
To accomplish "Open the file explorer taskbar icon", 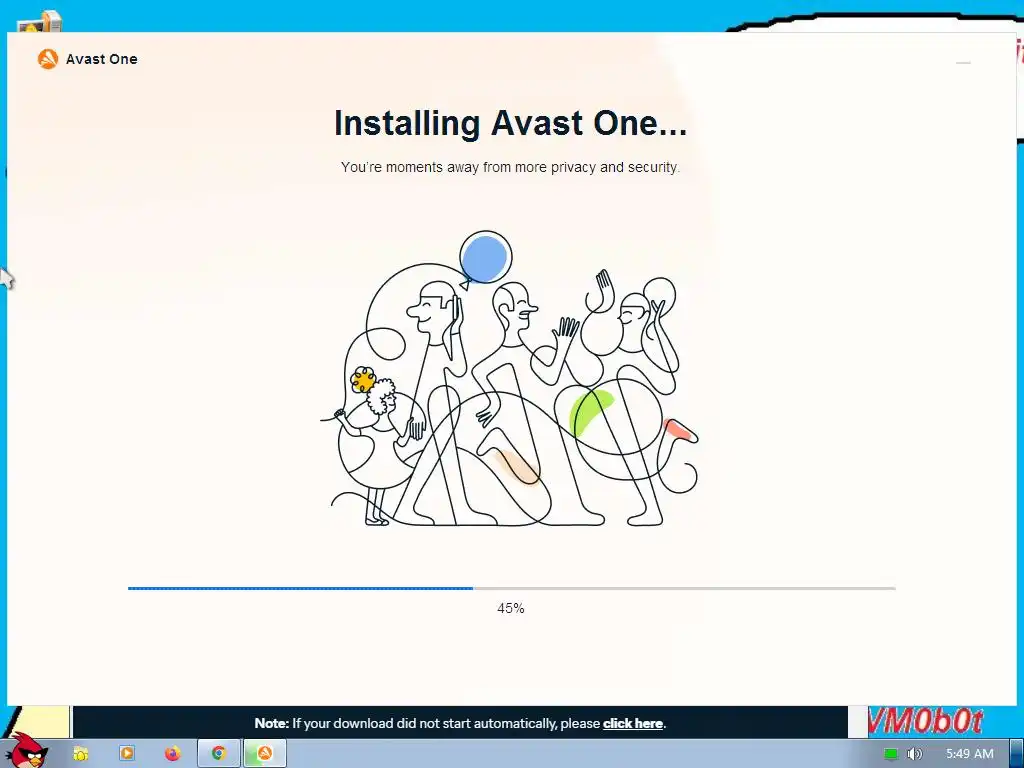I will [80, 754].
